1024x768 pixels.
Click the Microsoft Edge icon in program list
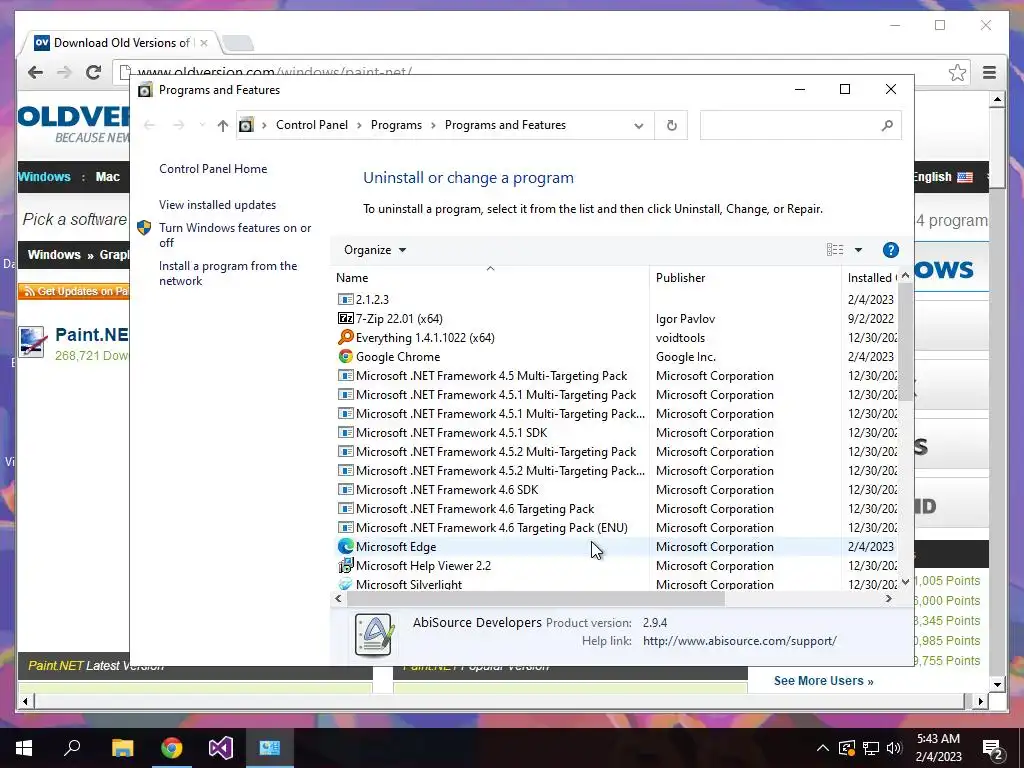(x=345, y=547)
